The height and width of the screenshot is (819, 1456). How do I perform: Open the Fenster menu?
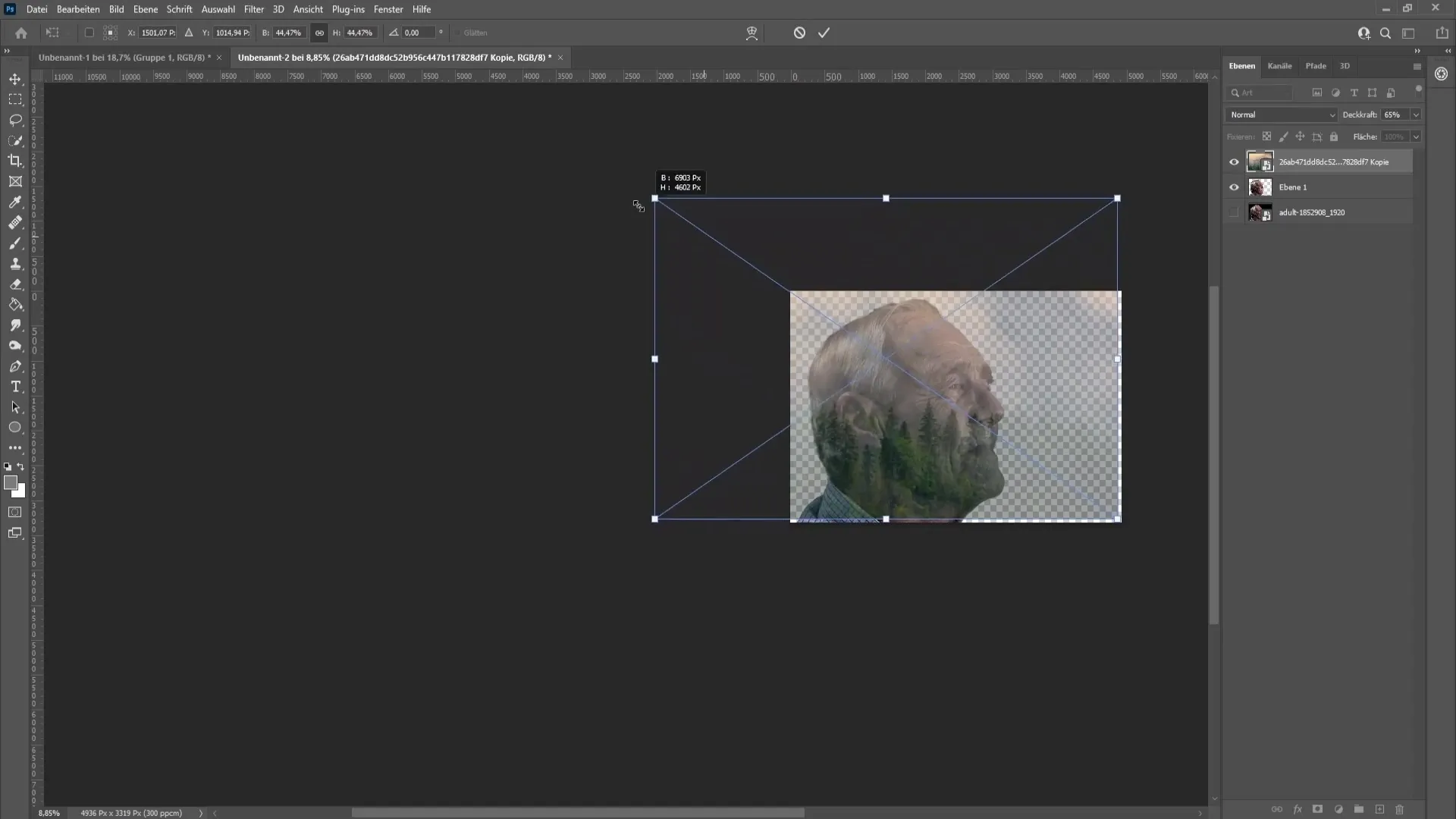[x=388, y=9]
